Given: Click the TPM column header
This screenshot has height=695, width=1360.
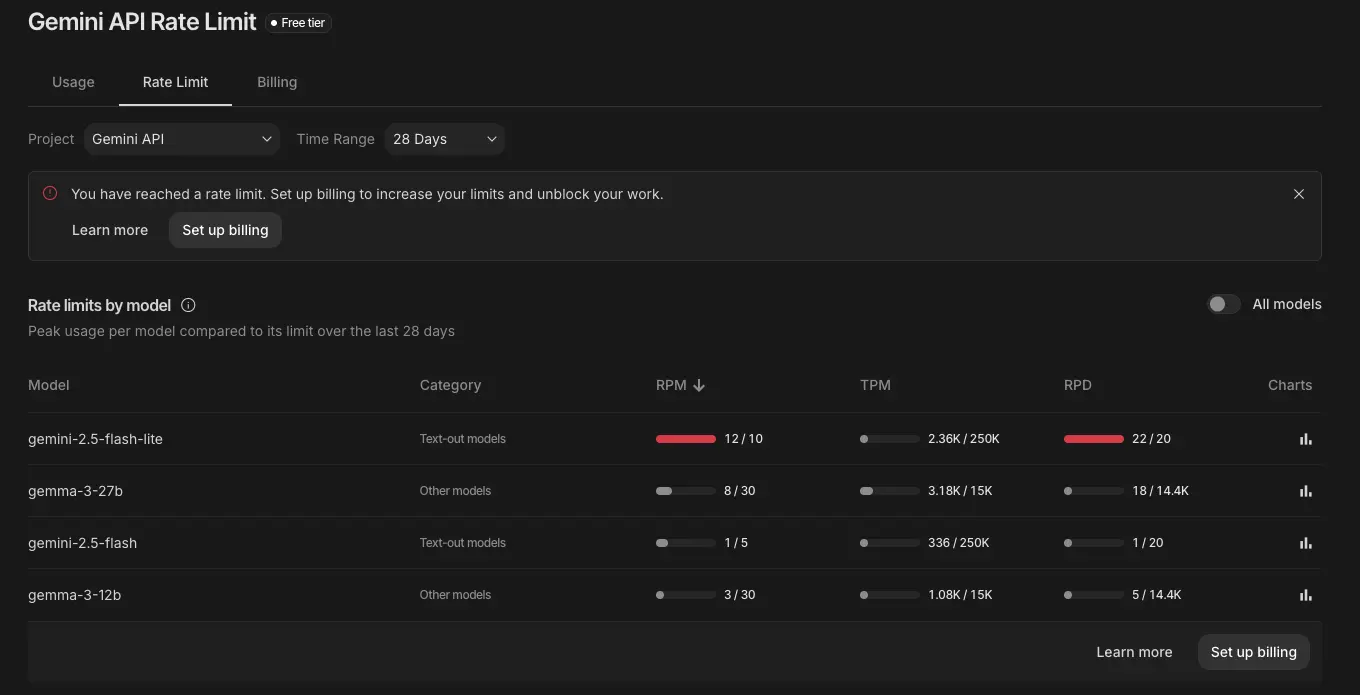Looking at the screenshot, I should pos(875,385).
